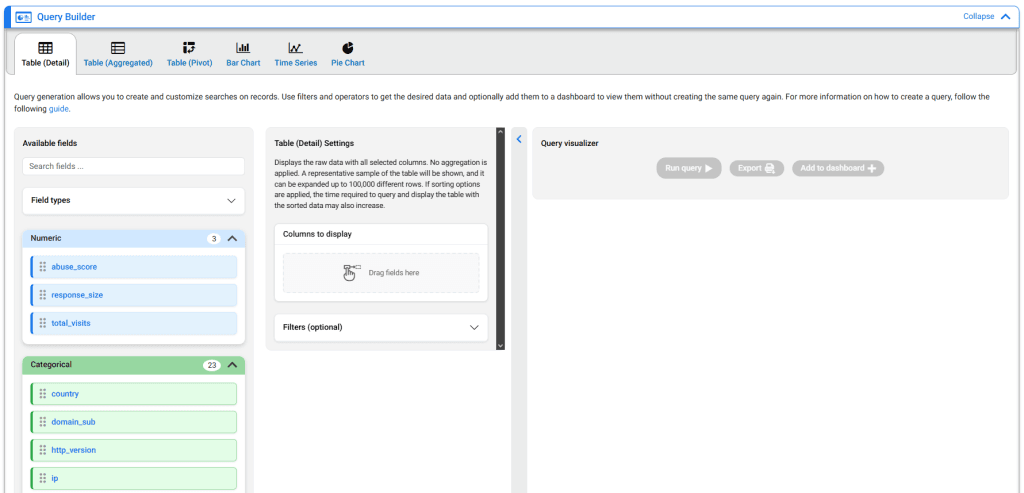The height and width of the screenshot is (493, 1024).
Task: Open the guide link
Action: coord(58,109)
